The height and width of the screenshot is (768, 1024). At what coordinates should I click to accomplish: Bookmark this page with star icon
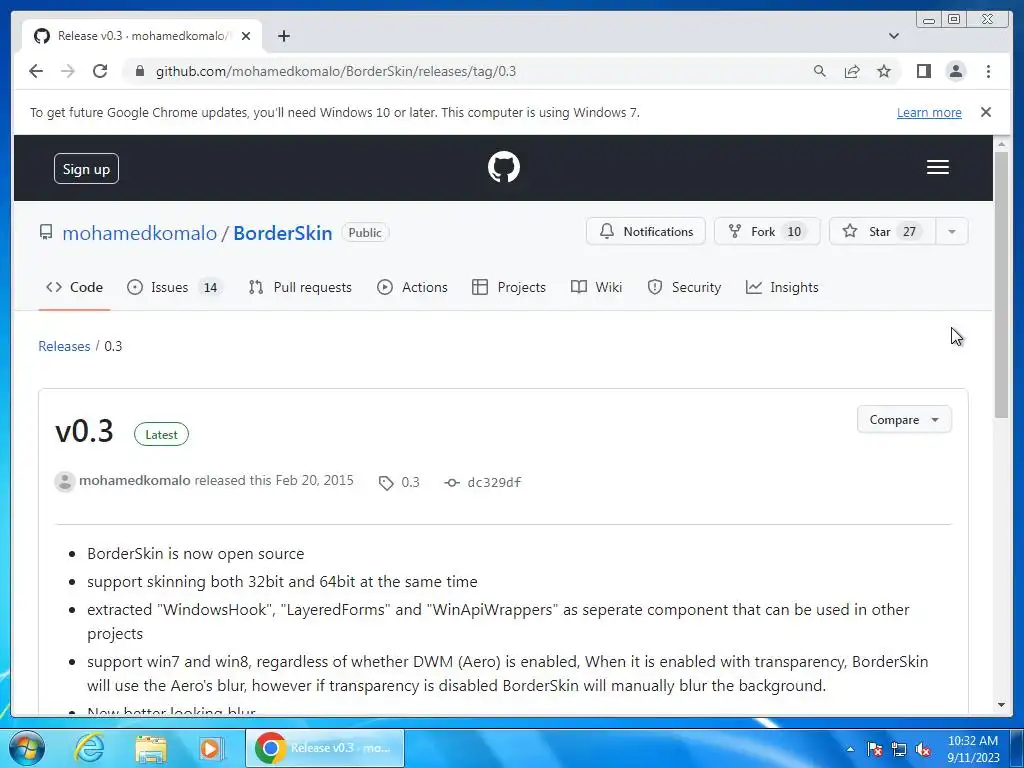(884, 71)
